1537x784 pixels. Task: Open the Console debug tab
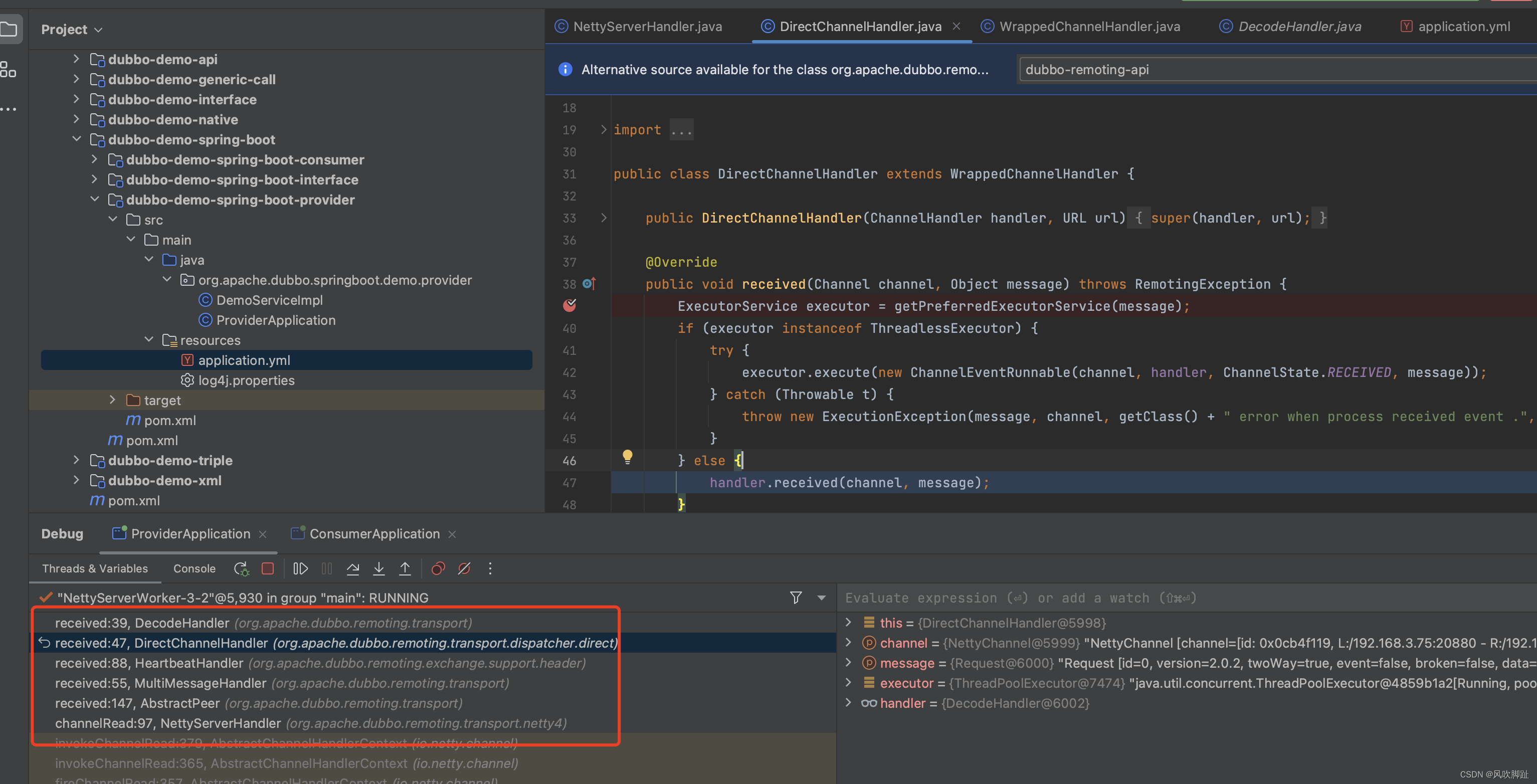point(194,568)
